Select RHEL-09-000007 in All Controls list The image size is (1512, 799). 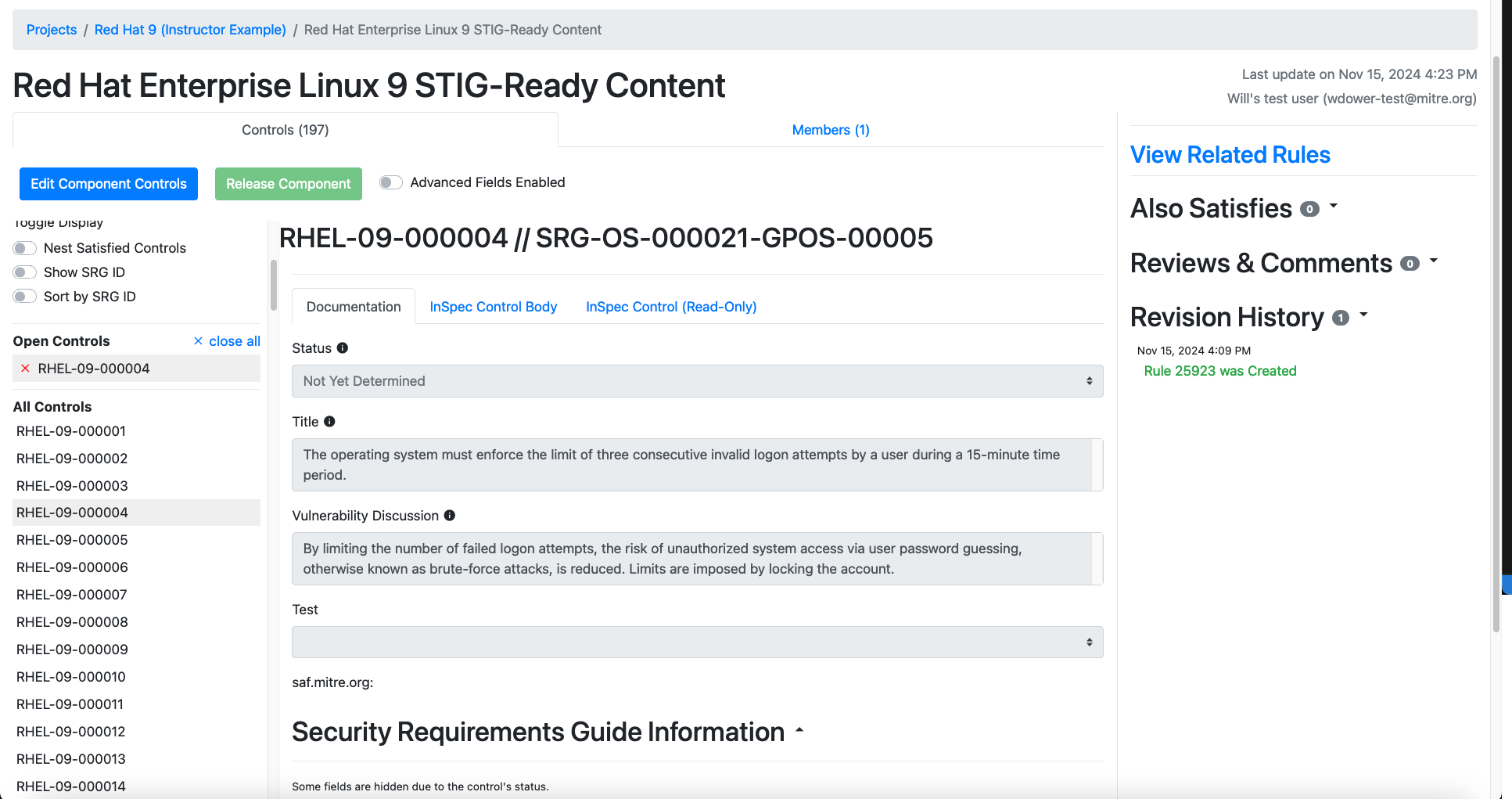[72, 595]
